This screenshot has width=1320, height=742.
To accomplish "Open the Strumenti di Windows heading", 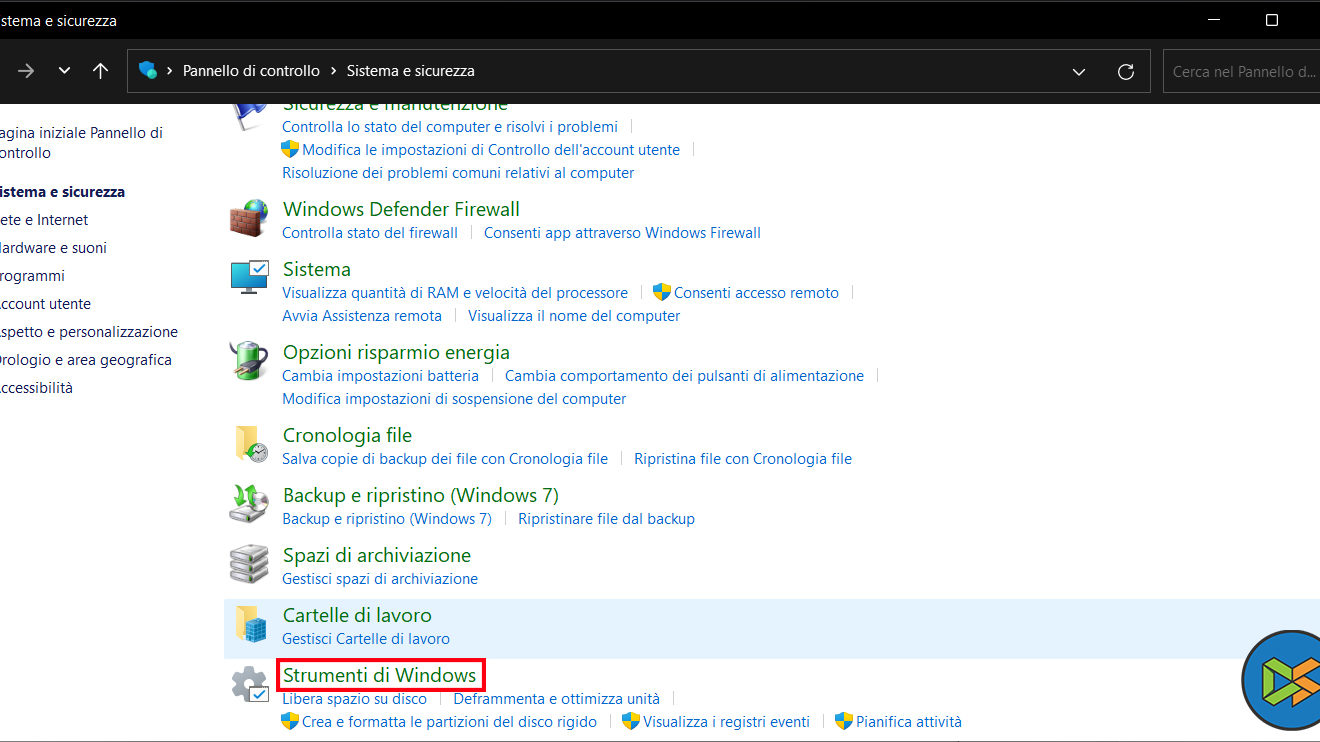I will (379, 675).
